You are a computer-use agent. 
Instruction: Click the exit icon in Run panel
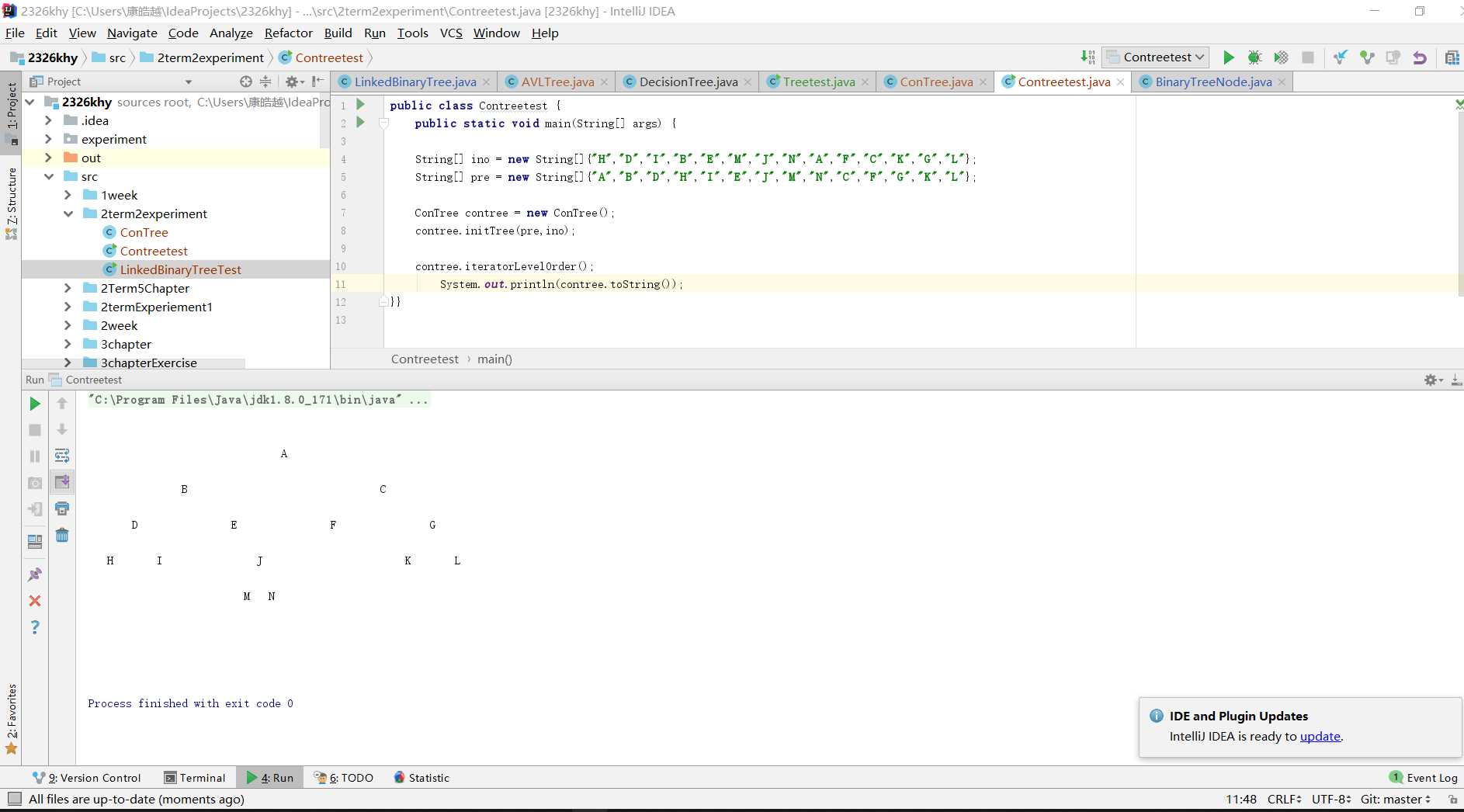35,509
